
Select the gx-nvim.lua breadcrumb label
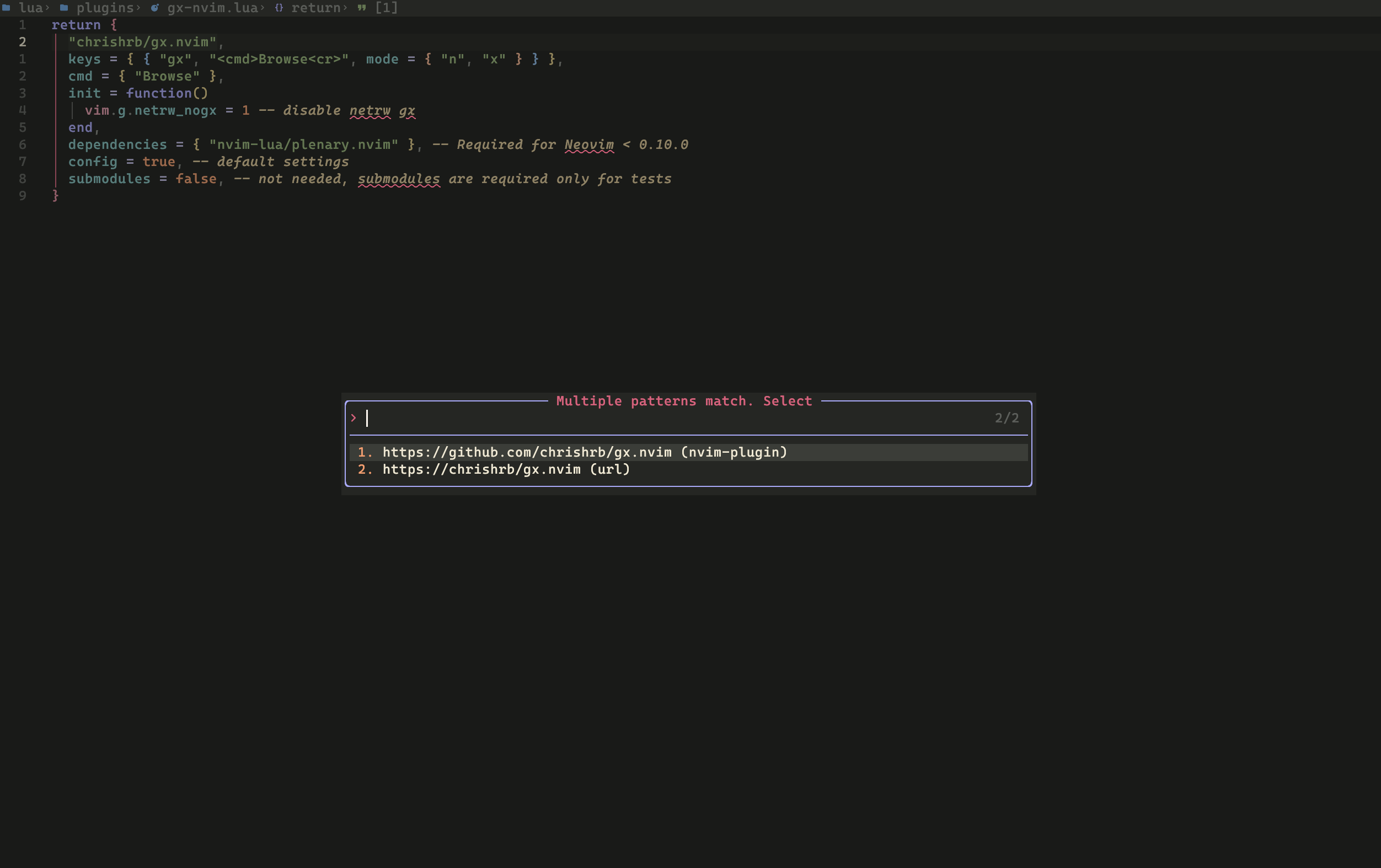pos(213,8)
